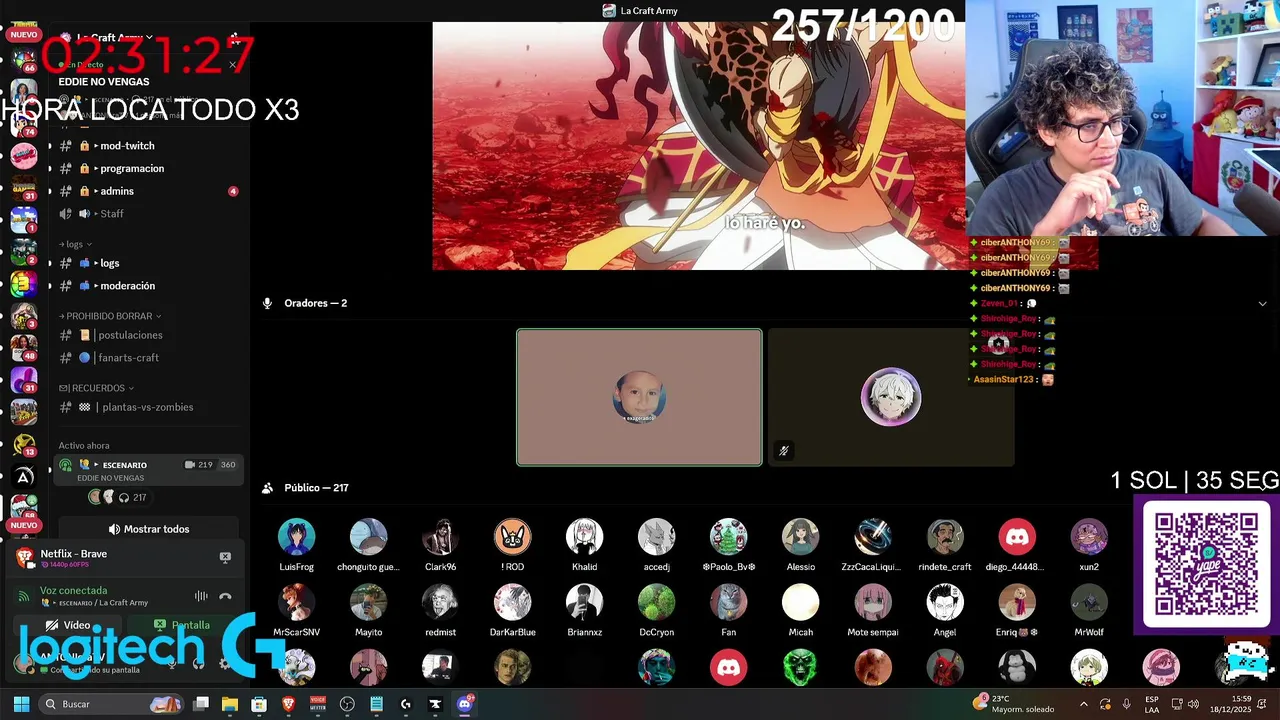Open Brave browser from the taskbar
The height and width of the screenshot is (720, 1280).
(x=289, y=704)
